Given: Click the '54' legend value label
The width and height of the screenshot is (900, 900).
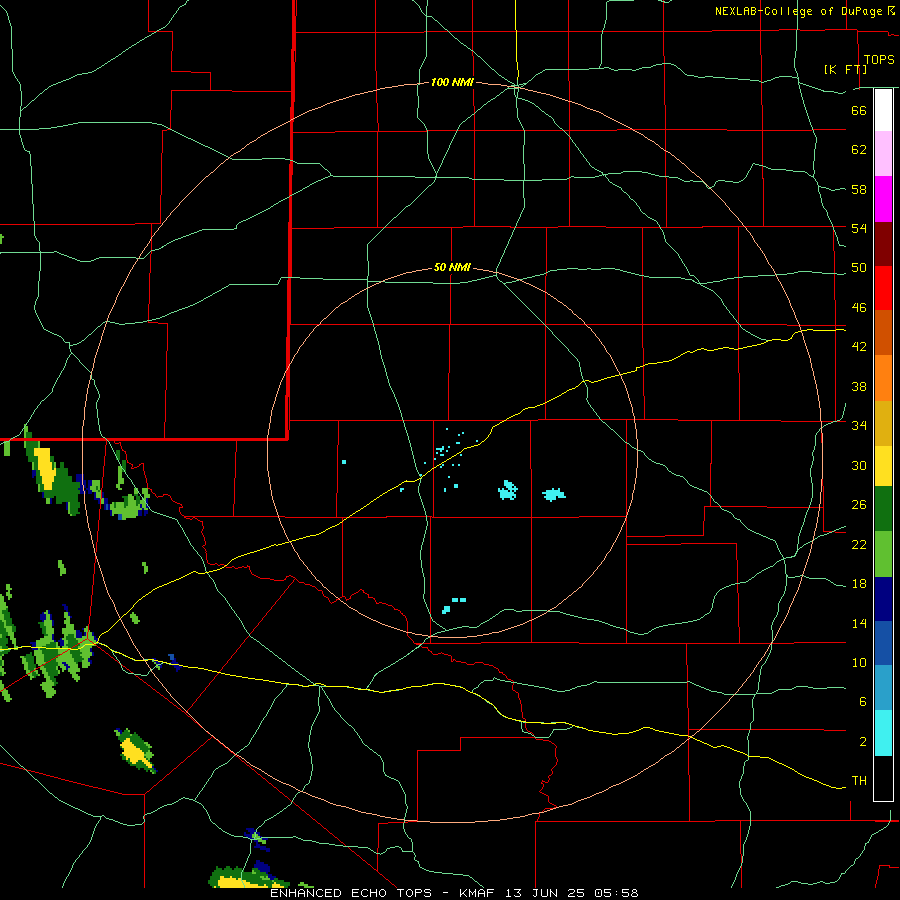Looking at the screenshot, I should [x=859, y=228].
